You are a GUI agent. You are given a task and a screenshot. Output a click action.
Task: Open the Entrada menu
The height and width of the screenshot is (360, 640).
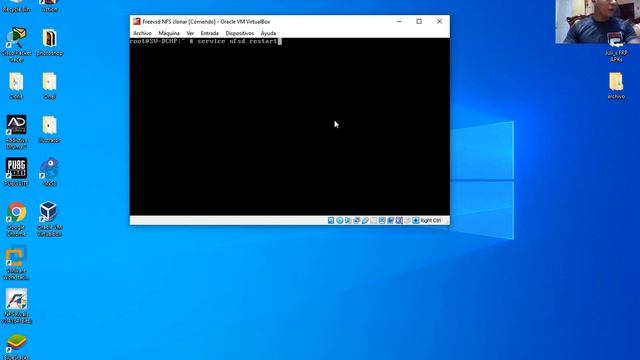pyautogui.click(x=209, y=33)
